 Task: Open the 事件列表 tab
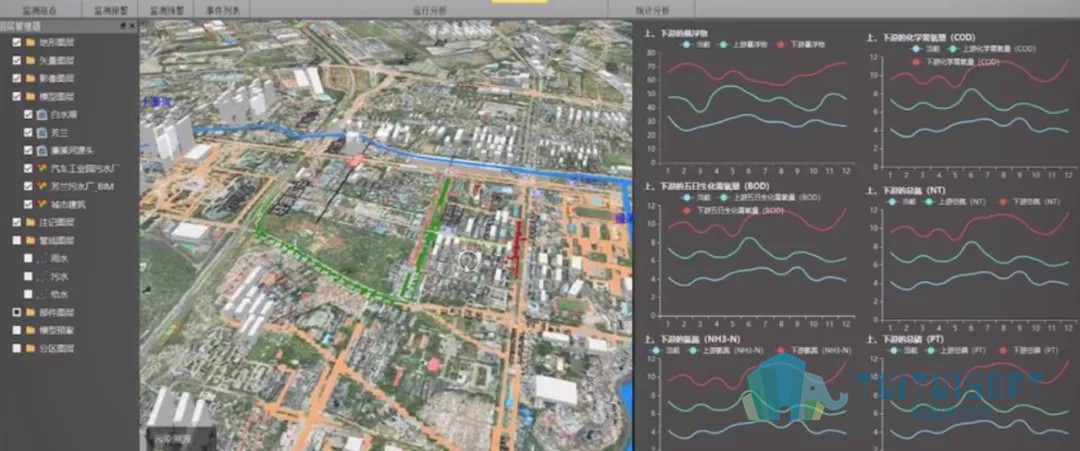[x=222, y=10]
